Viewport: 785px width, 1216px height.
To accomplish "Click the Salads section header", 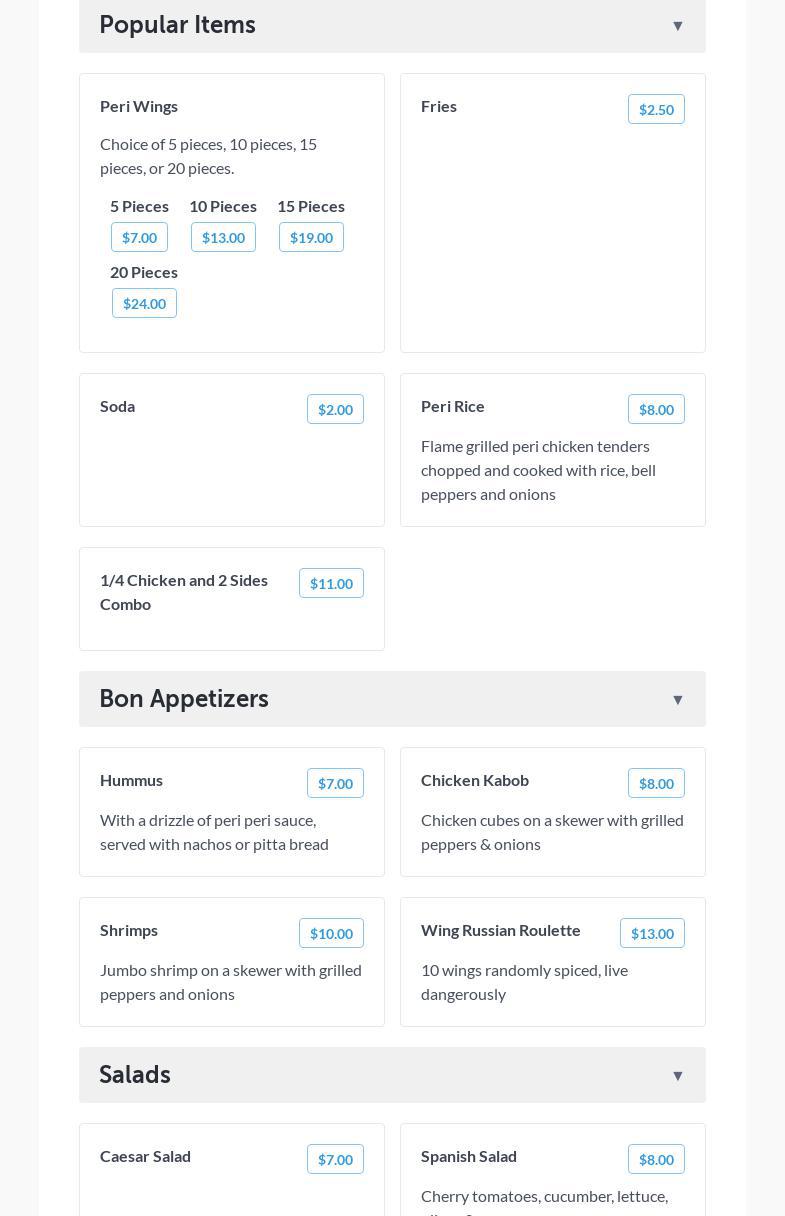I will tap(135, 1075).
